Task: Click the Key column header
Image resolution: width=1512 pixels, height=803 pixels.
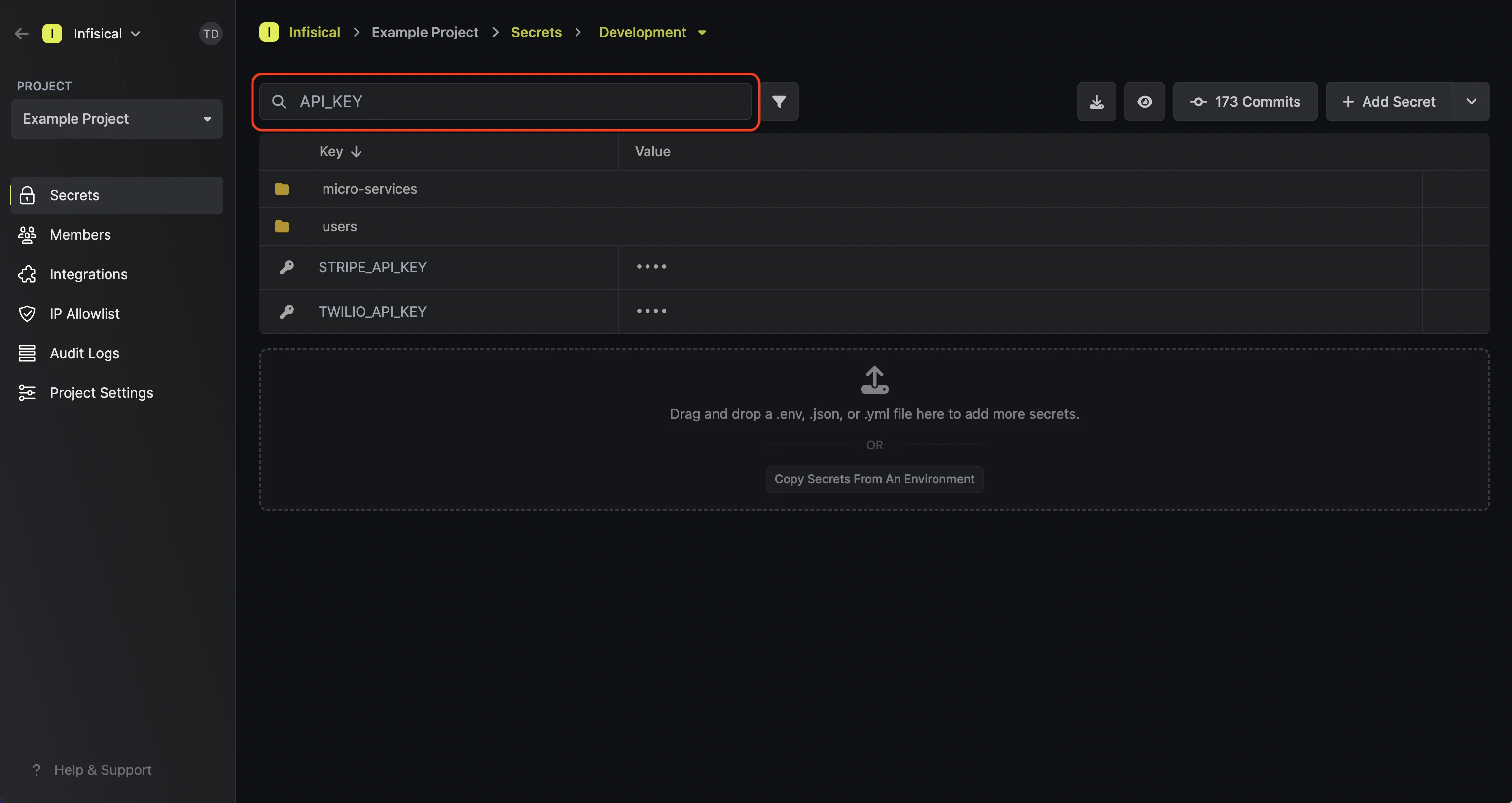Action: [x=331, y=151]
